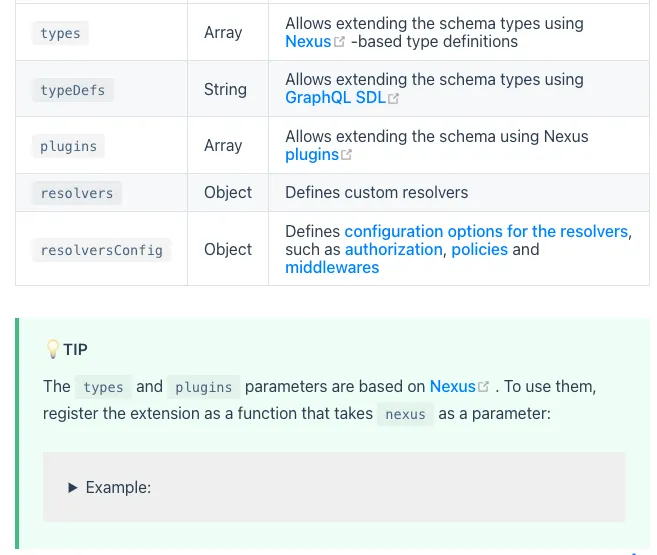The height and width of the screenshot is (555, 657).
Task: Follow the Nexus link in the tip box
Action: point(452,386)
